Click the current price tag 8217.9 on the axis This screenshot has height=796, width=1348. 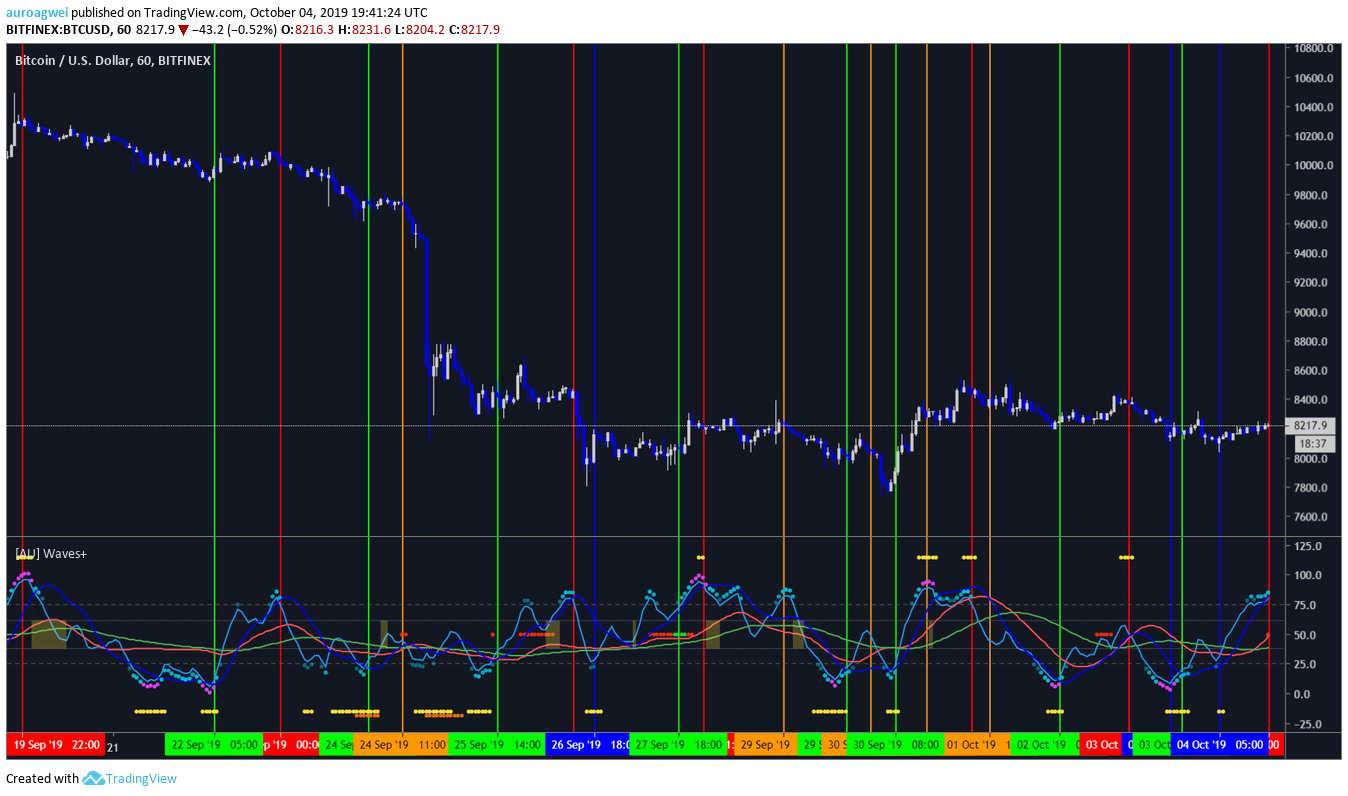pos(1309,425)
